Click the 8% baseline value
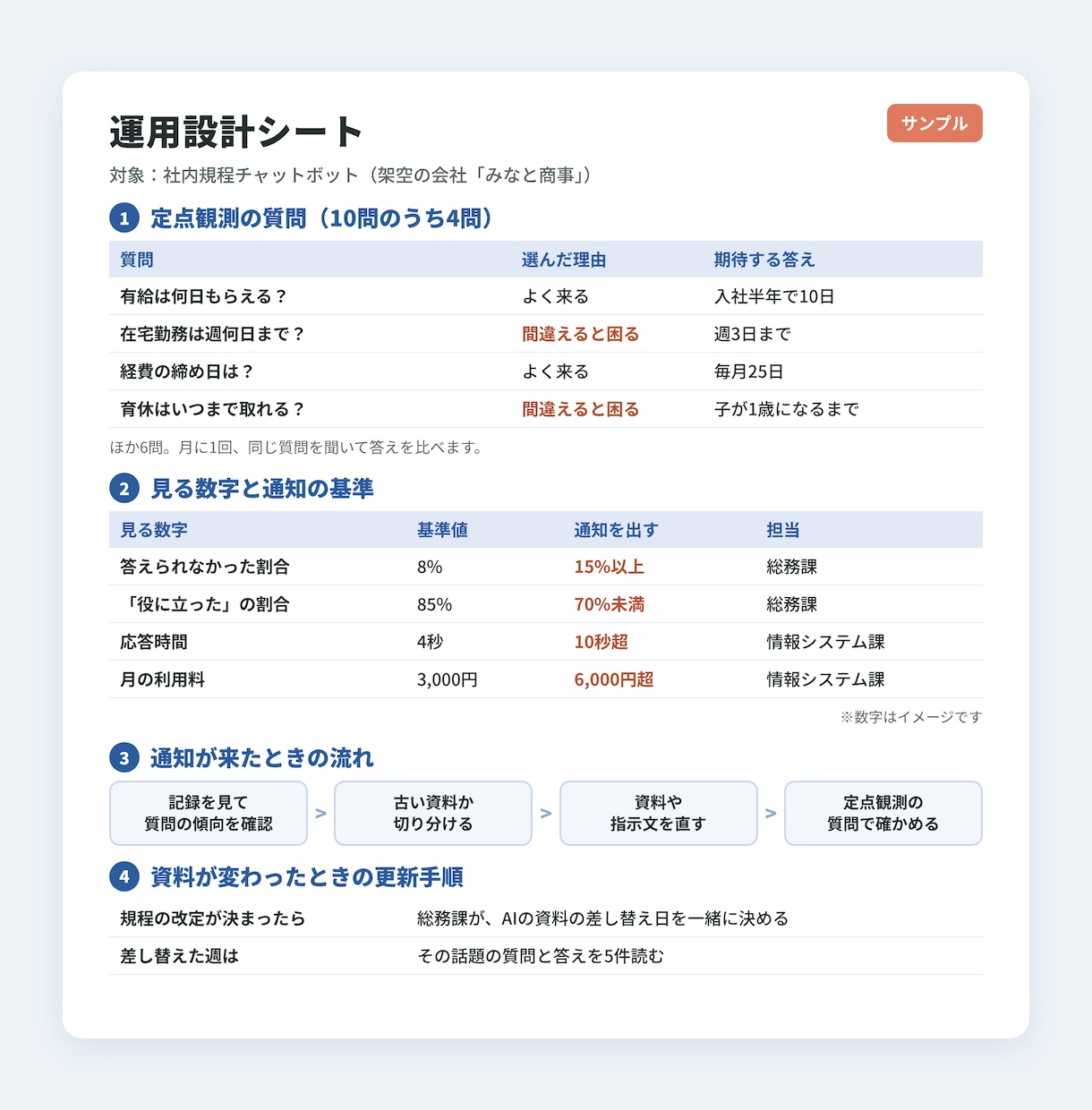 pos(430,567)
